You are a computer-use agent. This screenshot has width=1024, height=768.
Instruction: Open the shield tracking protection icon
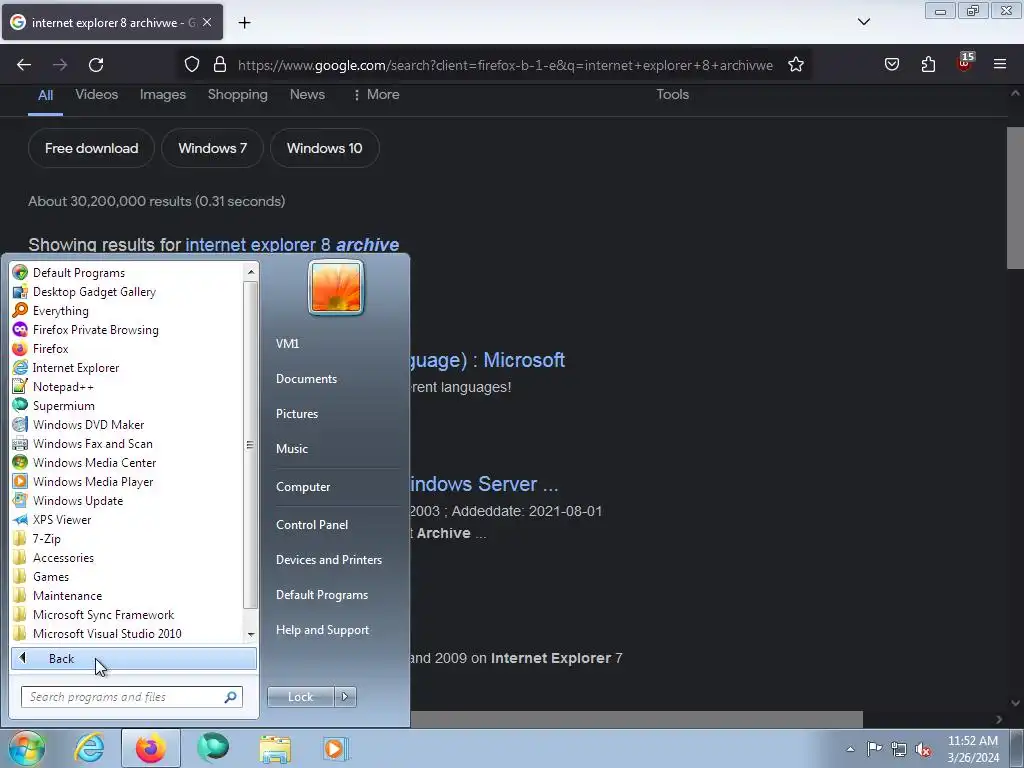191,65
